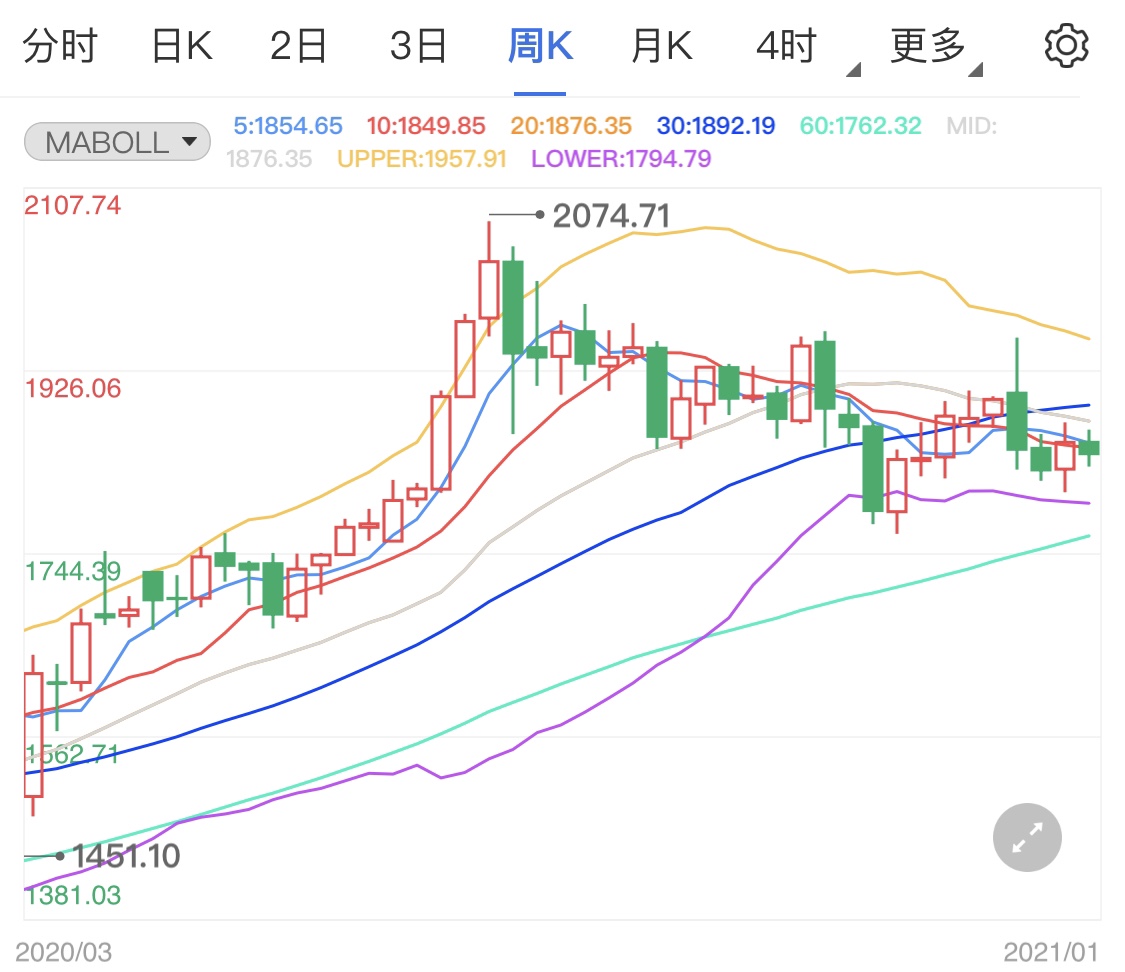Open the 3日 three-day chart tab

point(418,44)
